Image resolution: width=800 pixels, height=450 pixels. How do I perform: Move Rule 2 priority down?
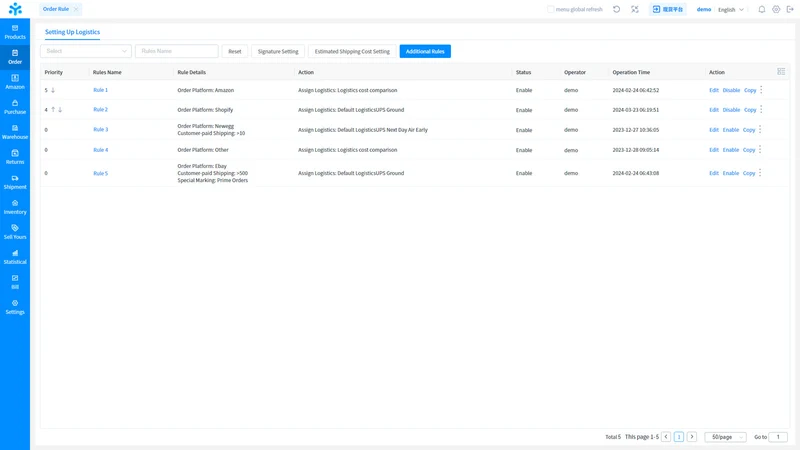(x=60, y=110)
